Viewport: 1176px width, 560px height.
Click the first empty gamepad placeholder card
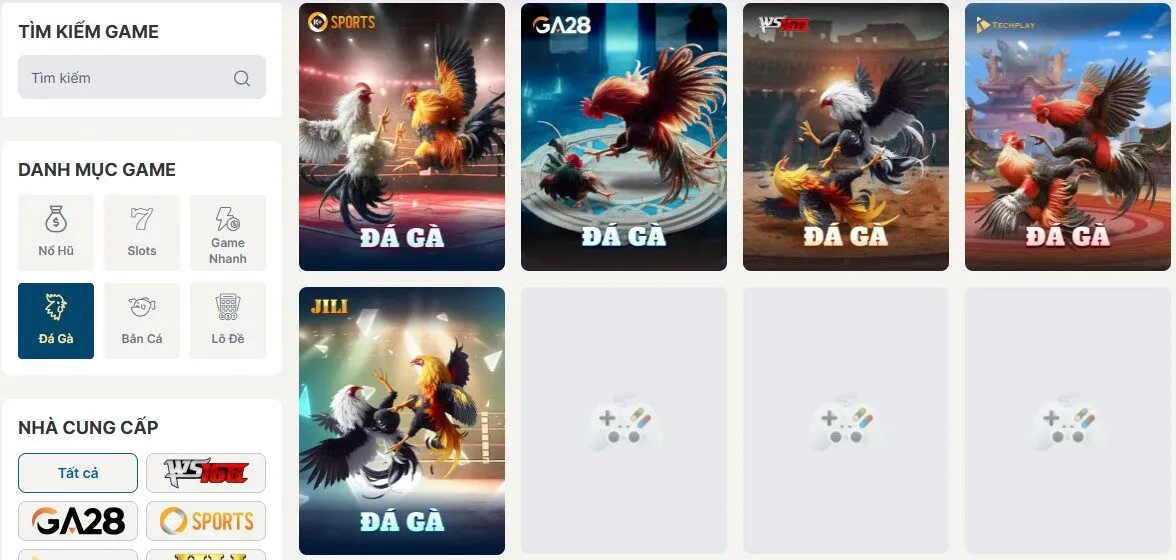pos(624,421)
